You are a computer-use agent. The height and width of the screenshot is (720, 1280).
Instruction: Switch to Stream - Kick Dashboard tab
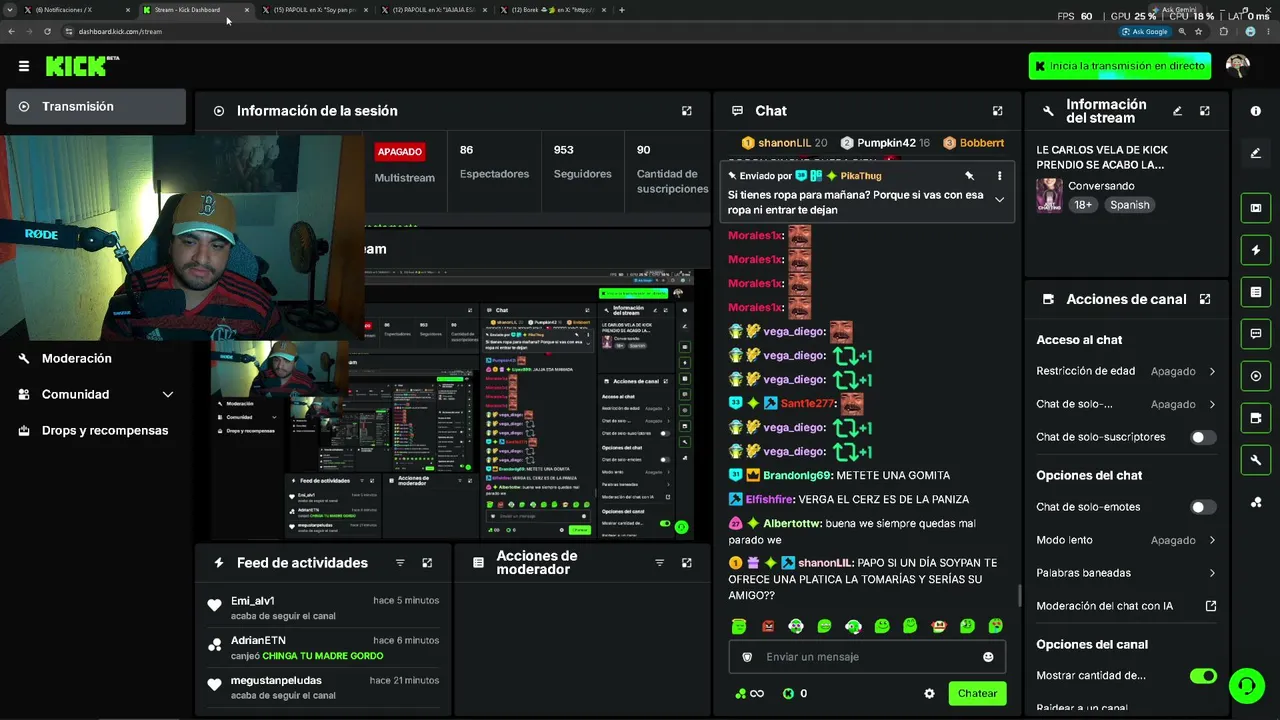coord(196,10)
